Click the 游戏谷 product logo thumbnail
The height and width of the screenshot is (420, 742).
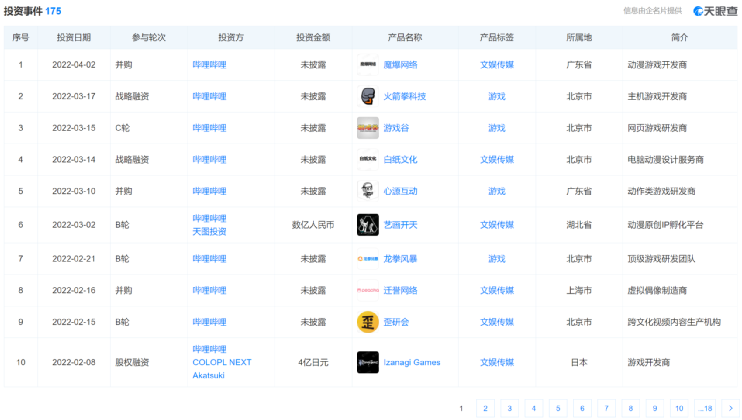tap(367, 128)
